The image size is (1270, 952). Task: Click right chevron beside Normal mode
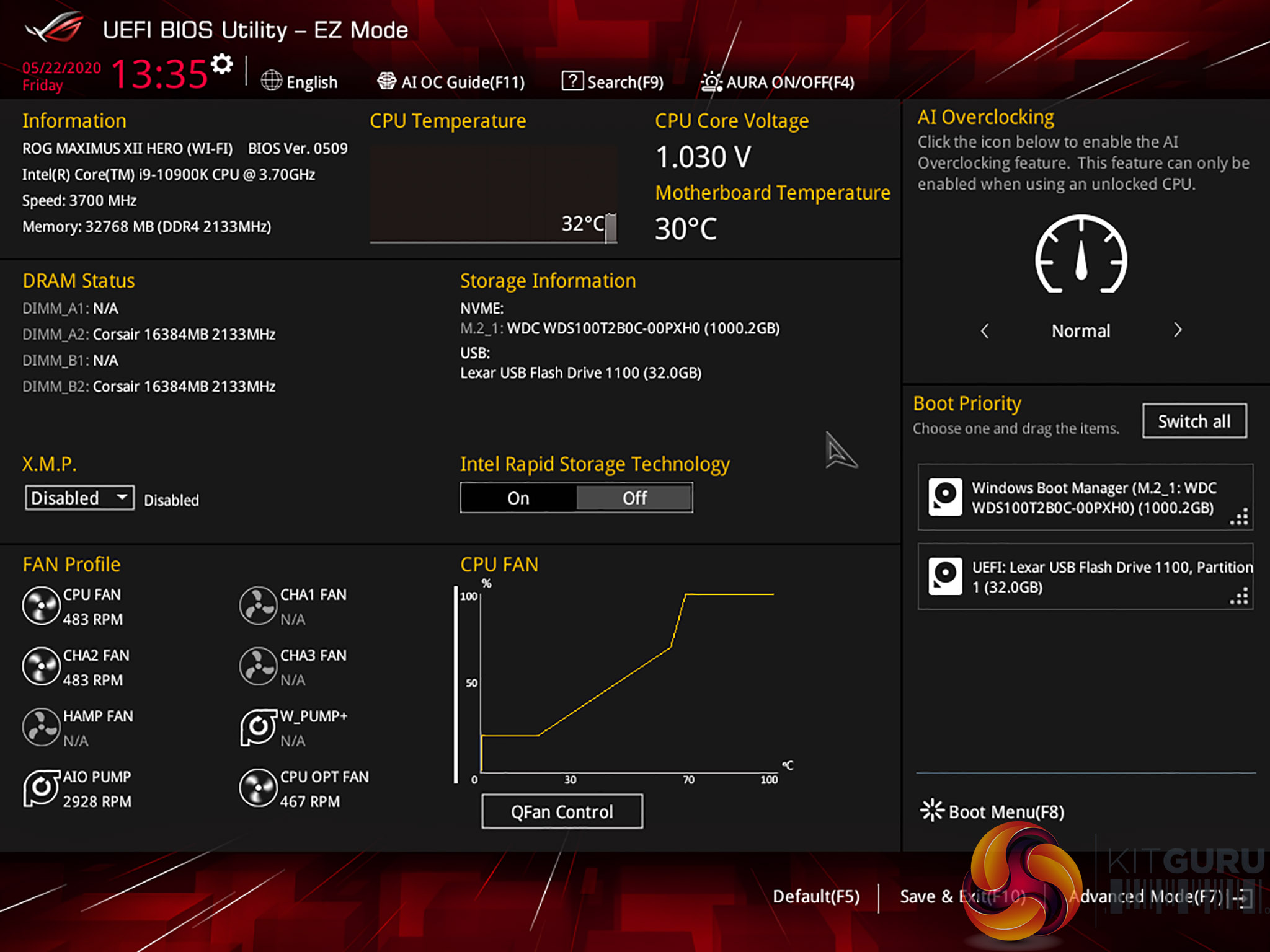[1177, 330]
